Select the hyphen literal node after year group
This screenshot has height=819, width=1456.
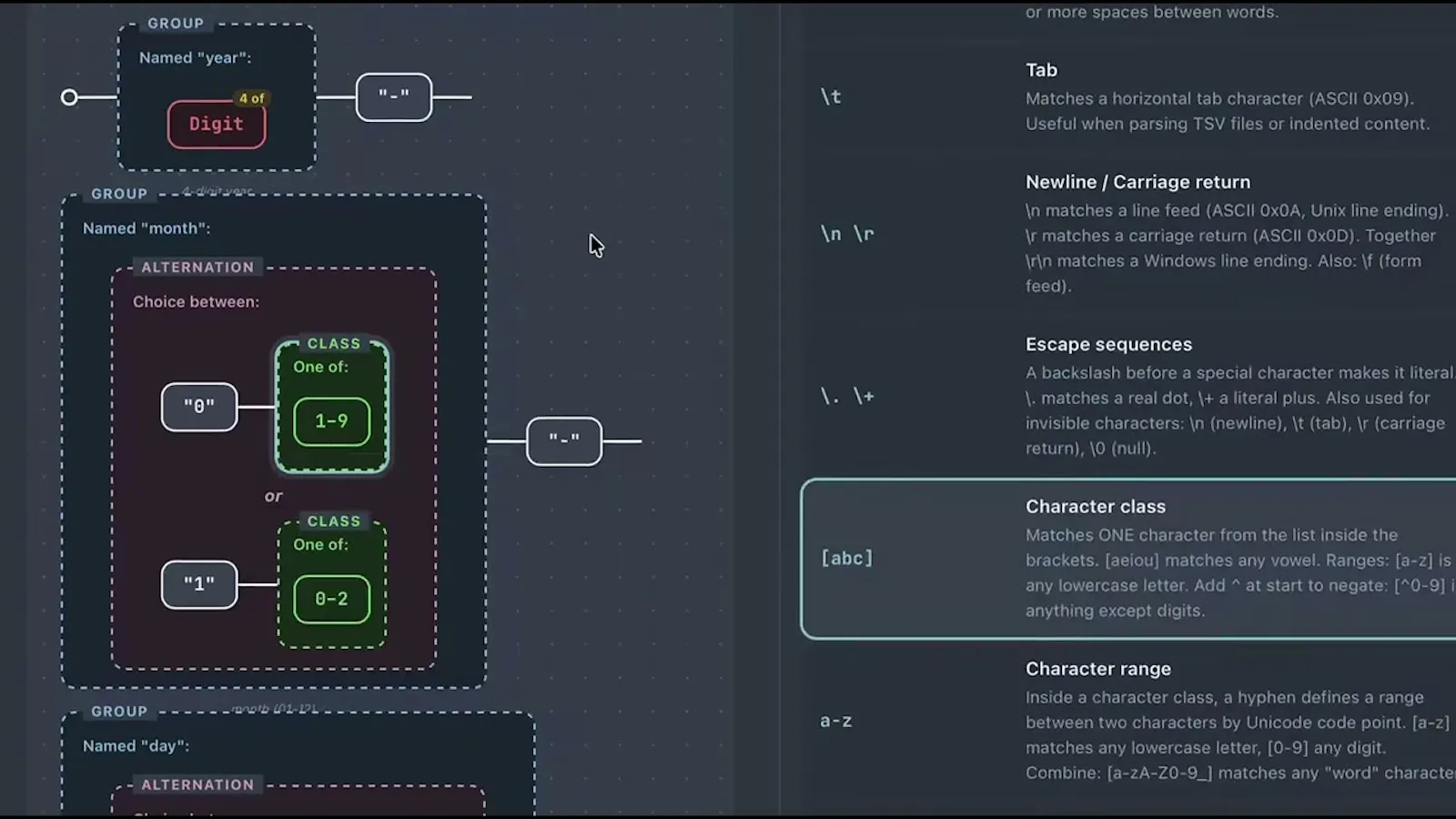click(x=394, y=96)
